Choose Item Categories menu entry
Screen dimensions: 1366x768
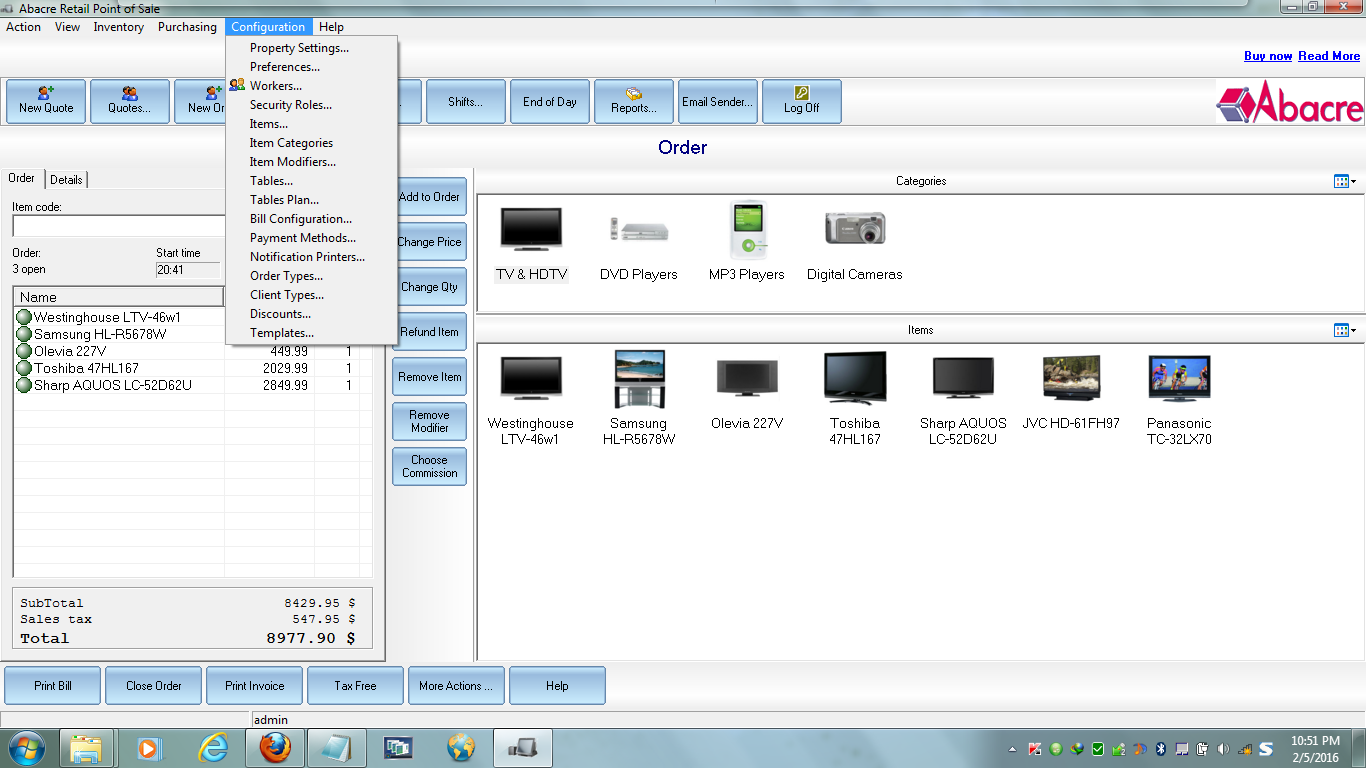pyautogui.click(x=312, y=143)
